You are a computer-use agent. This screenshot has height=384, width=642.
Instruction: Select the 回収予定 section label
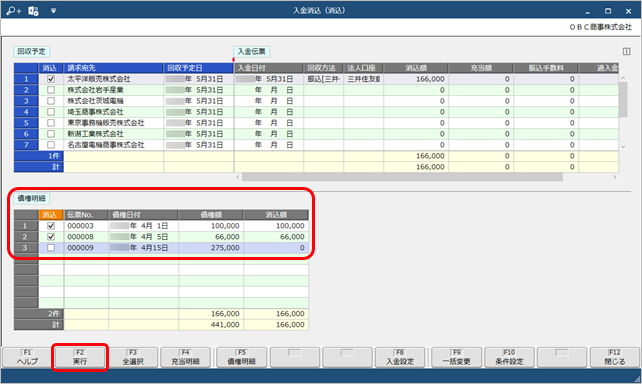tap(32, 52)
